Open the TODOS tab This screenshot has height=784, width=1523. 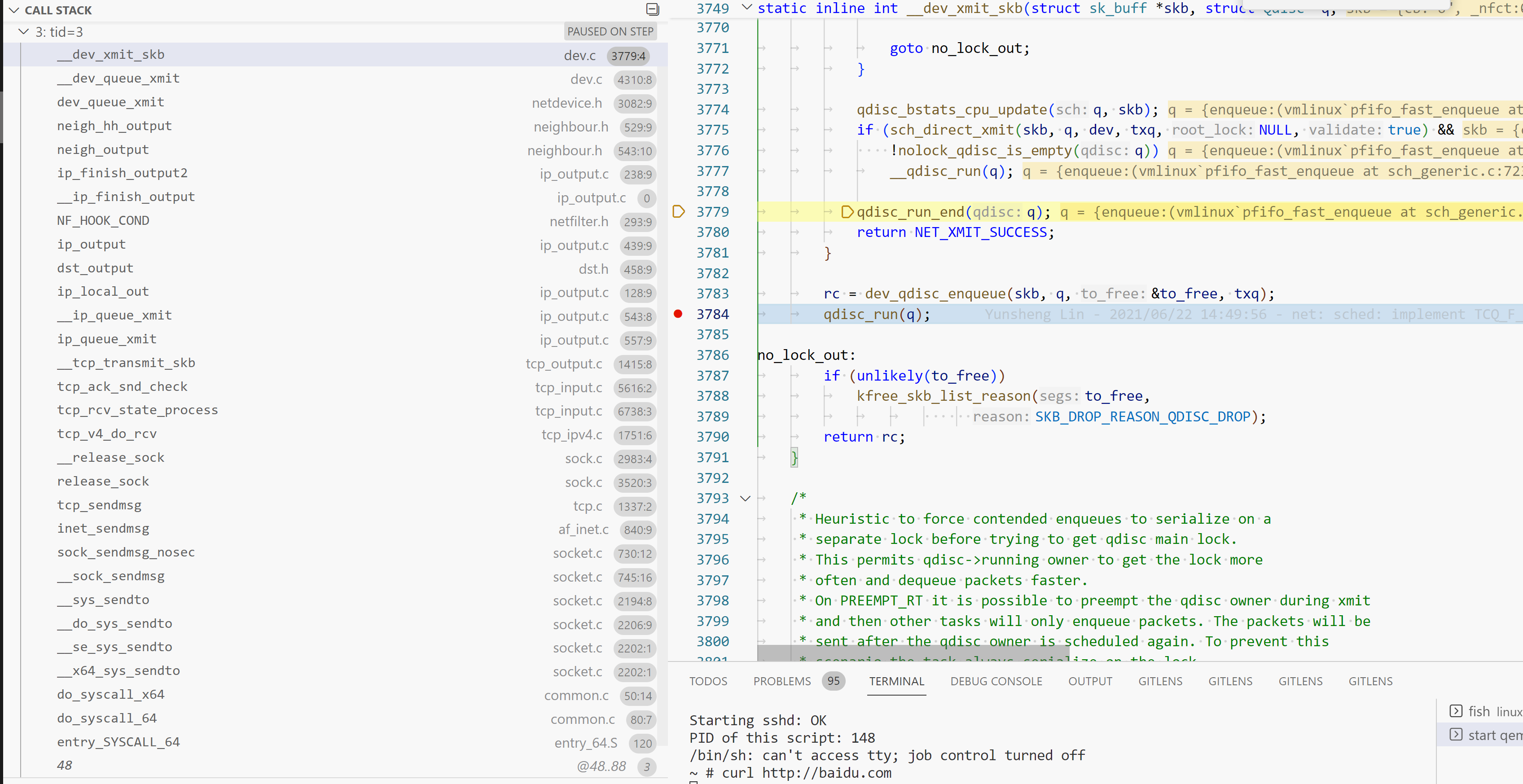click(x=708, y=681)
